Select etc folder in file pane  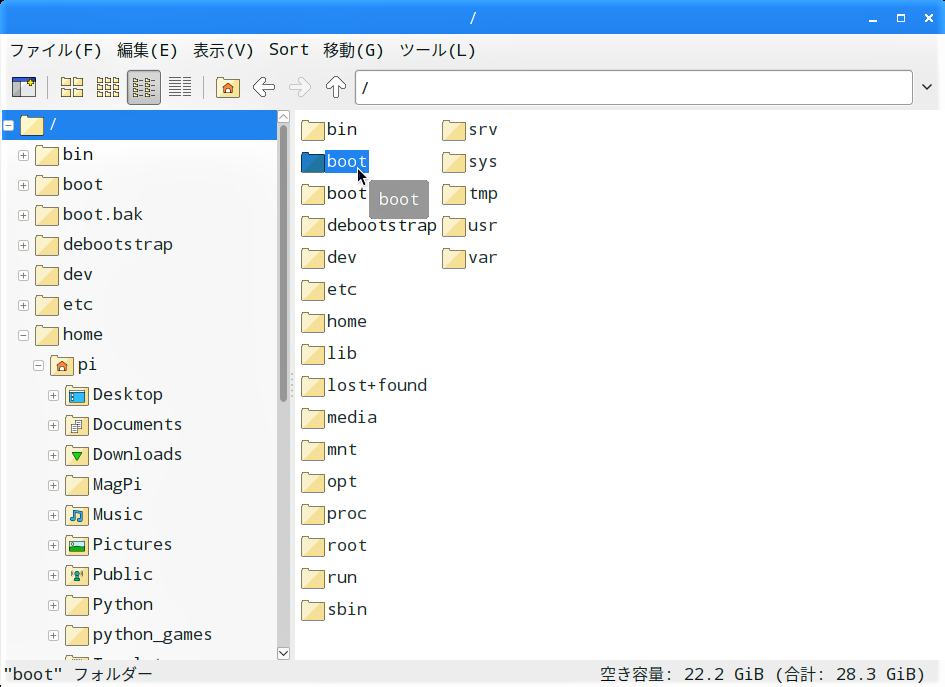329,289
